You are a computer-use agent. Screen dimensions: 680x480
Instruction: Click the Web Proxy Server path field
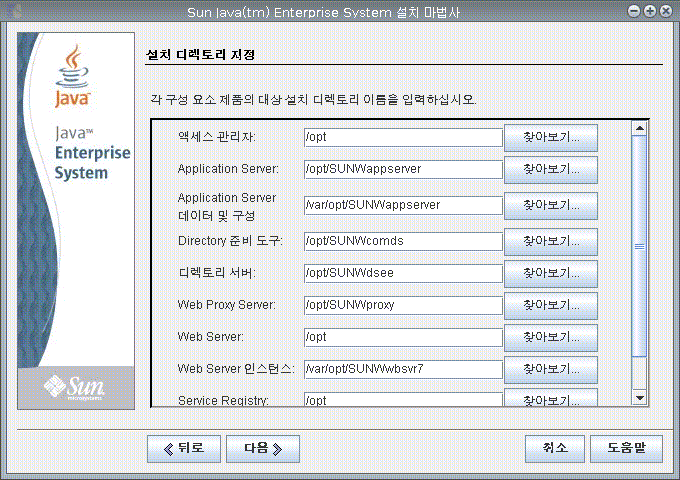click(x=403, y=305)
